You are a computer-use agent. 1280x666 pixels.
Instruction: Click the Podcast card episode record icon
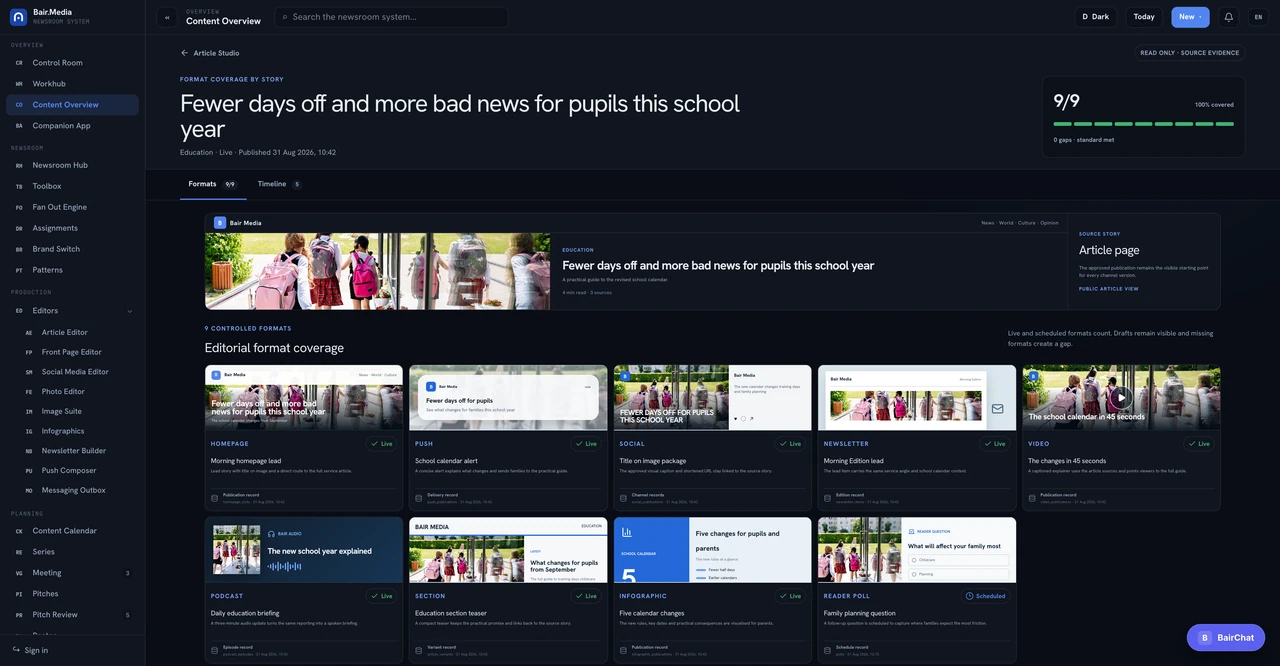[214, 650]
